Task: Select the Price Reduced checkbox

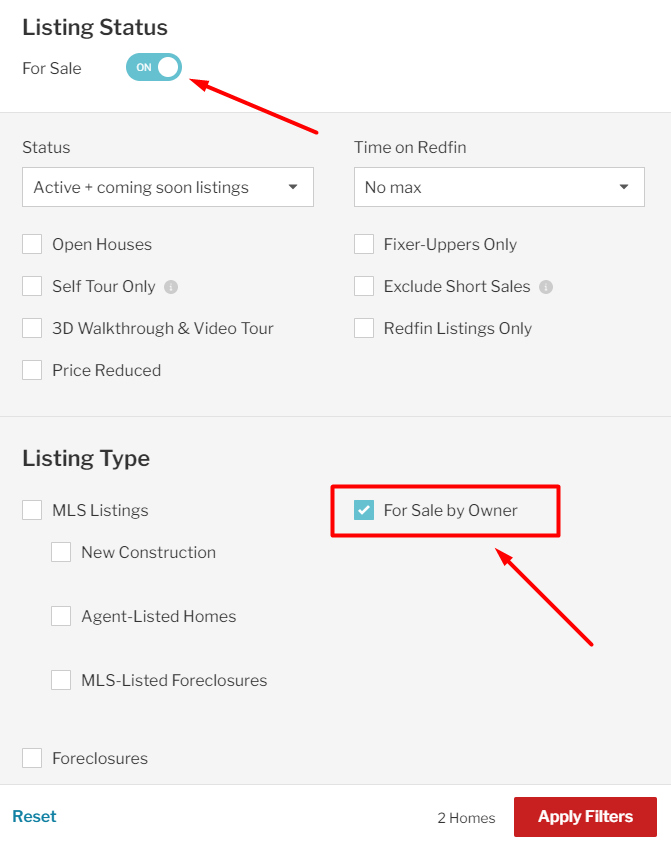Action: coord(32,370)
